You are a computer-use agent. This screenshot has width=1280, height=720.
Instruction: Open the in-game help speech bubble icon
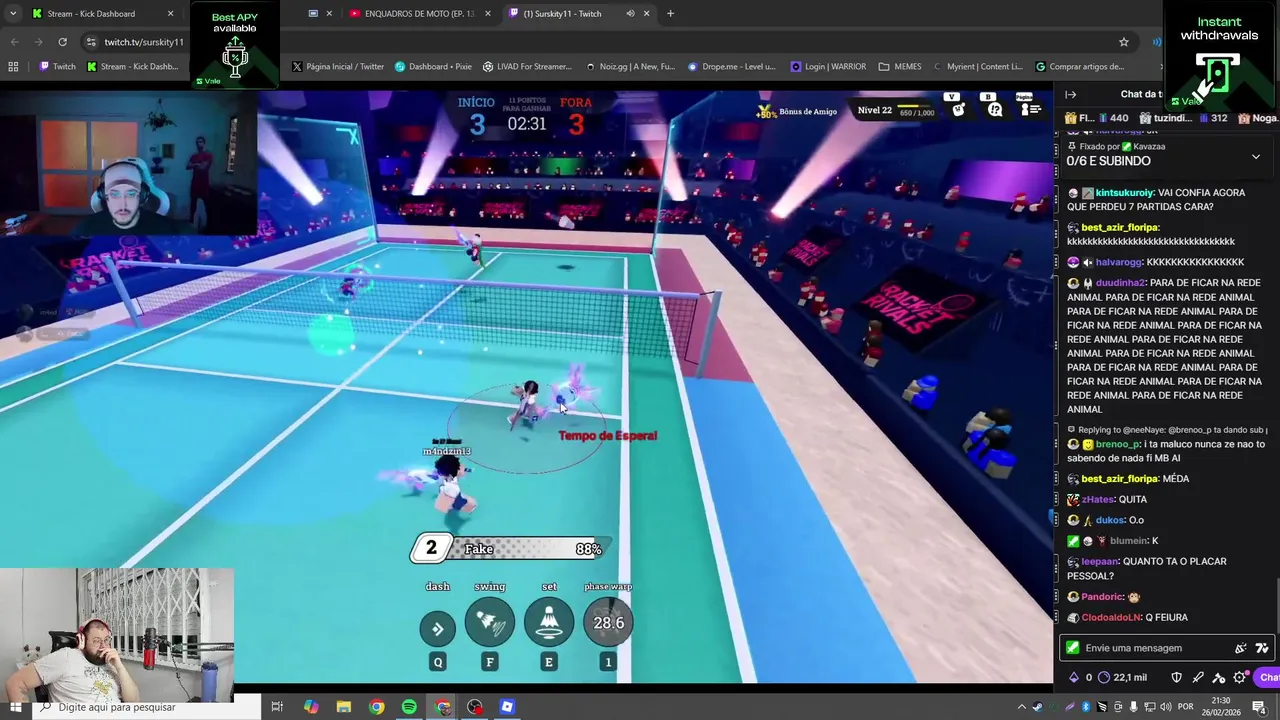995,109
